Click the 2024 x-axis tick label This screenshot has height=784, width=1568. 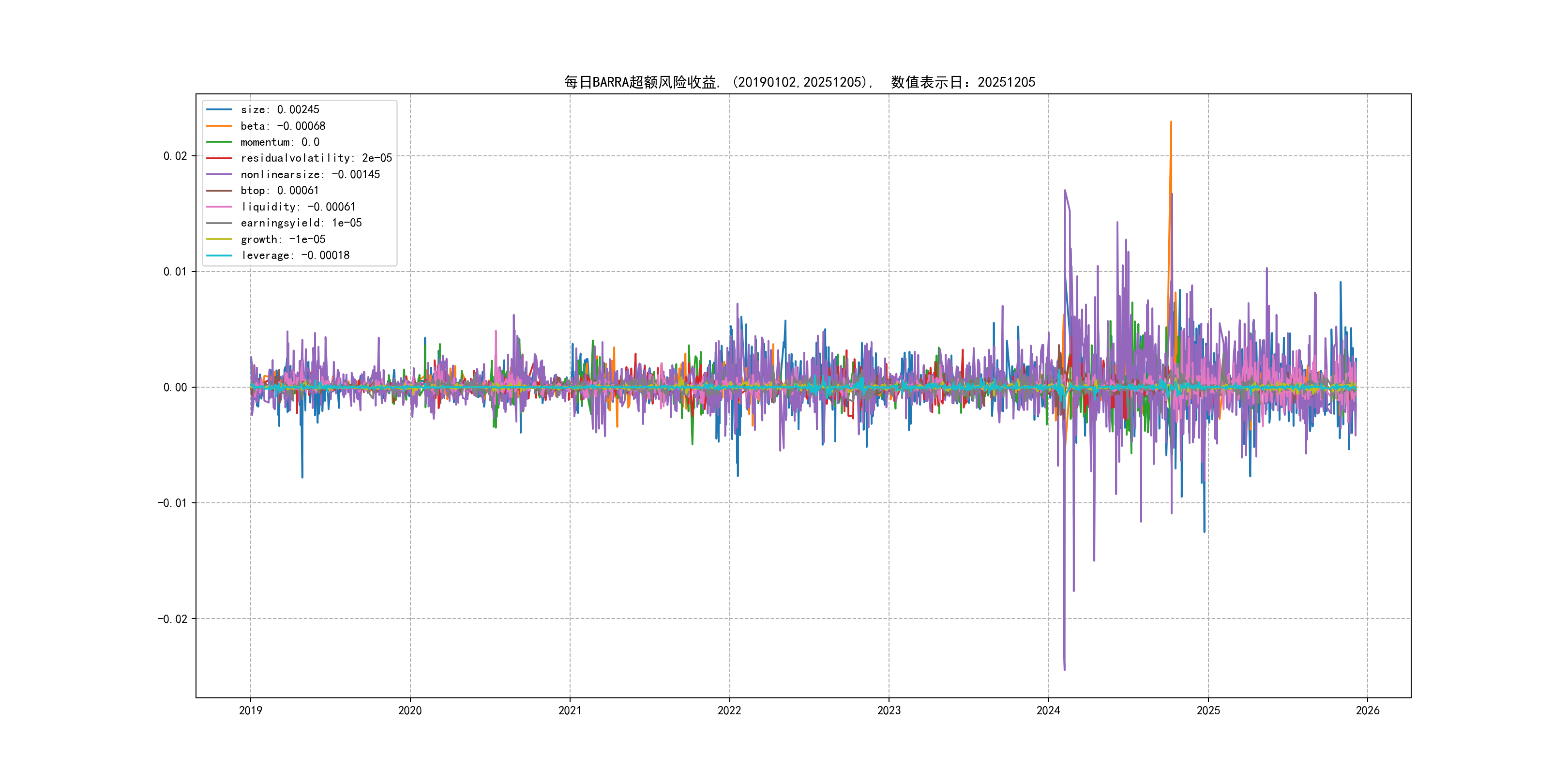[1048, 710]
